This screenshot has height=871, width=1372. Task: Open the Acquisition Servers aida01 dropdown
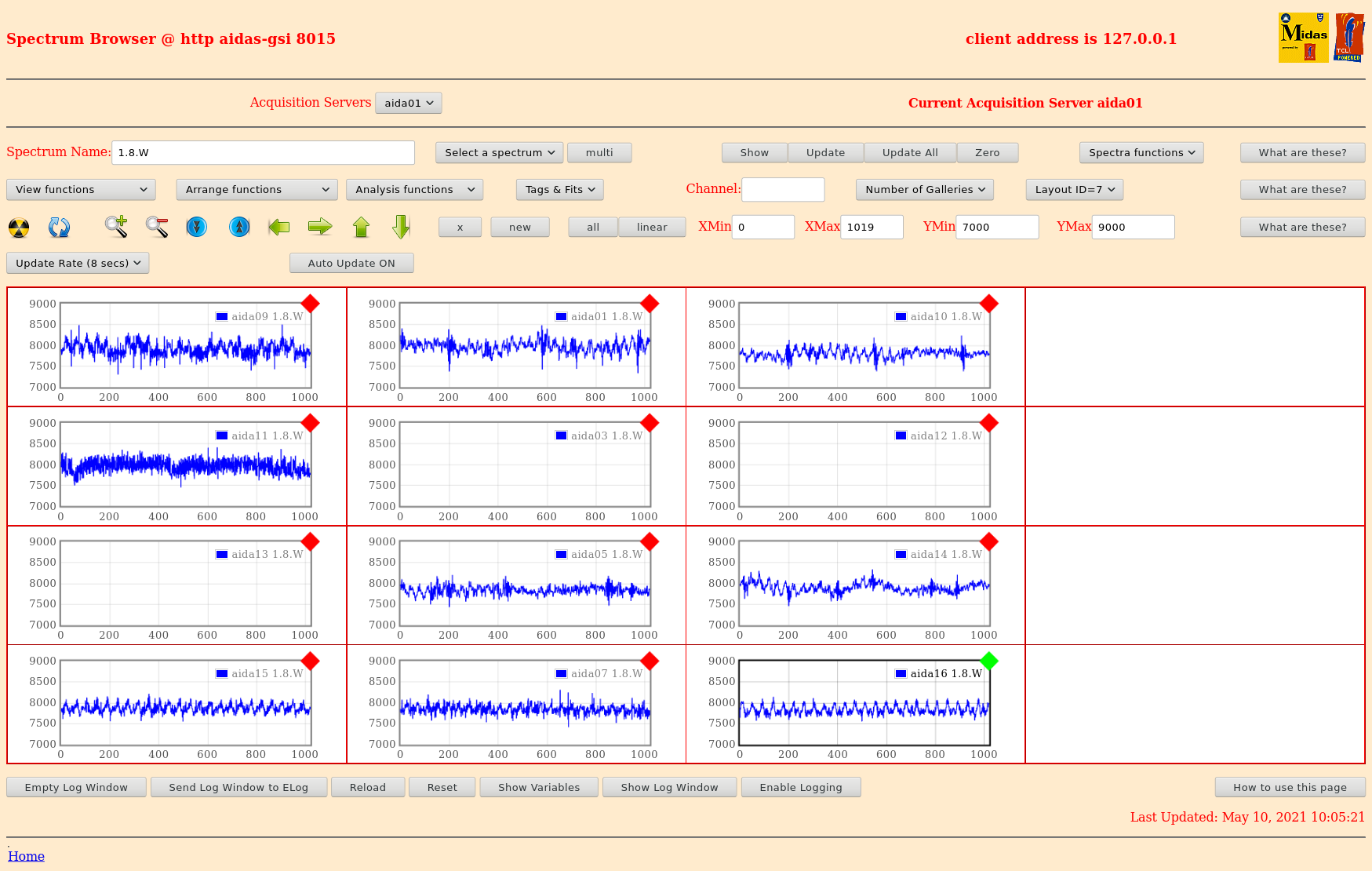click(409, 103)
